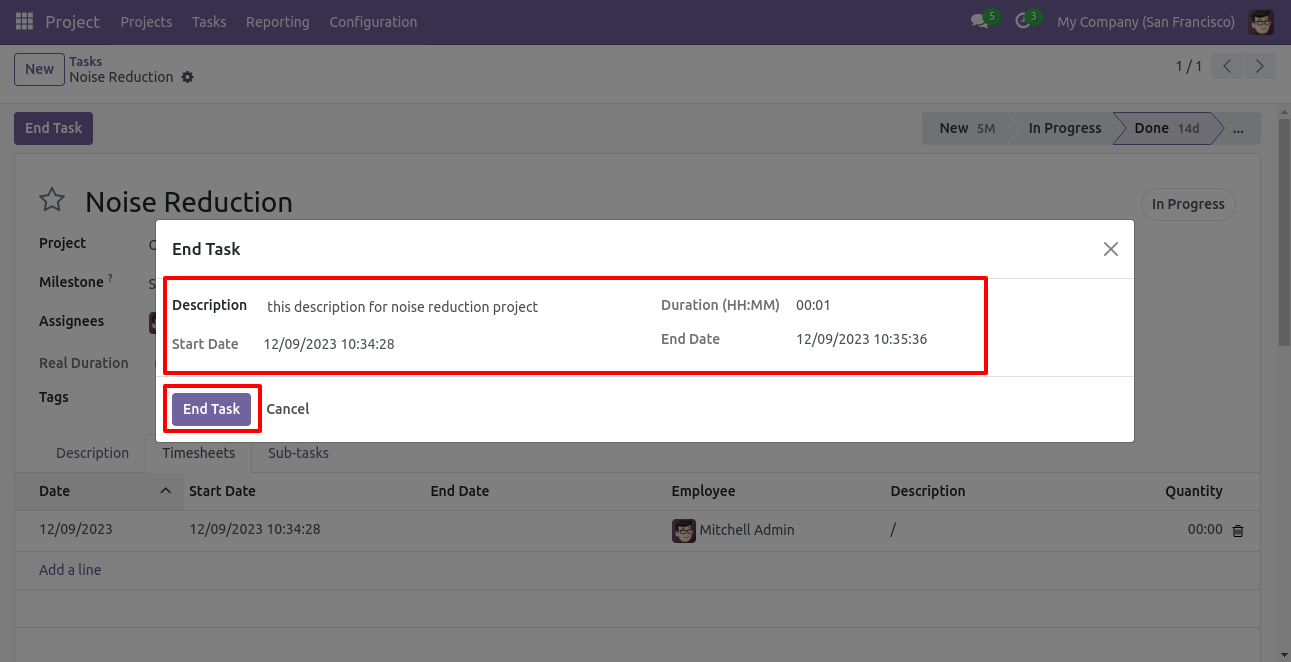Open the messages conversation icon
Screen dimensions: 1291x662
tap(980, 22)
